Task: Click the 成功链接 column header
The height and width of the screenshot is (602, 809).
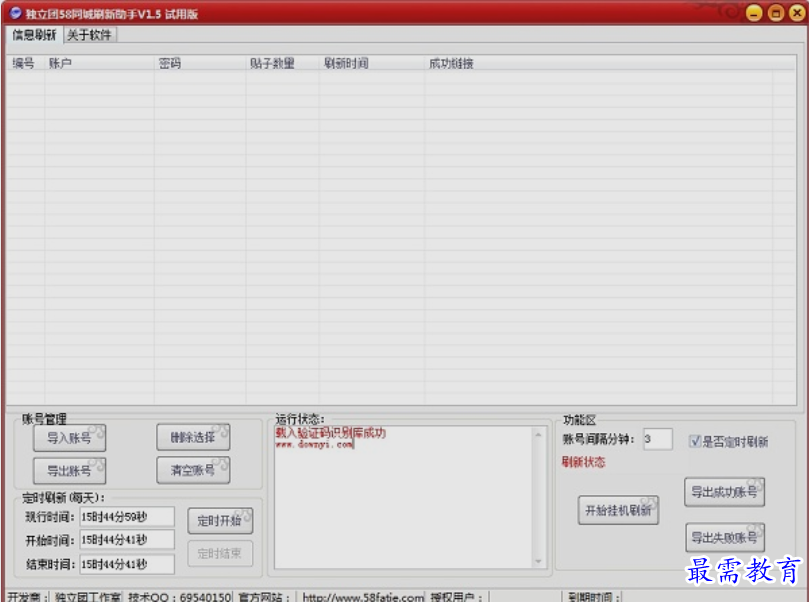Action: (598, 63)
